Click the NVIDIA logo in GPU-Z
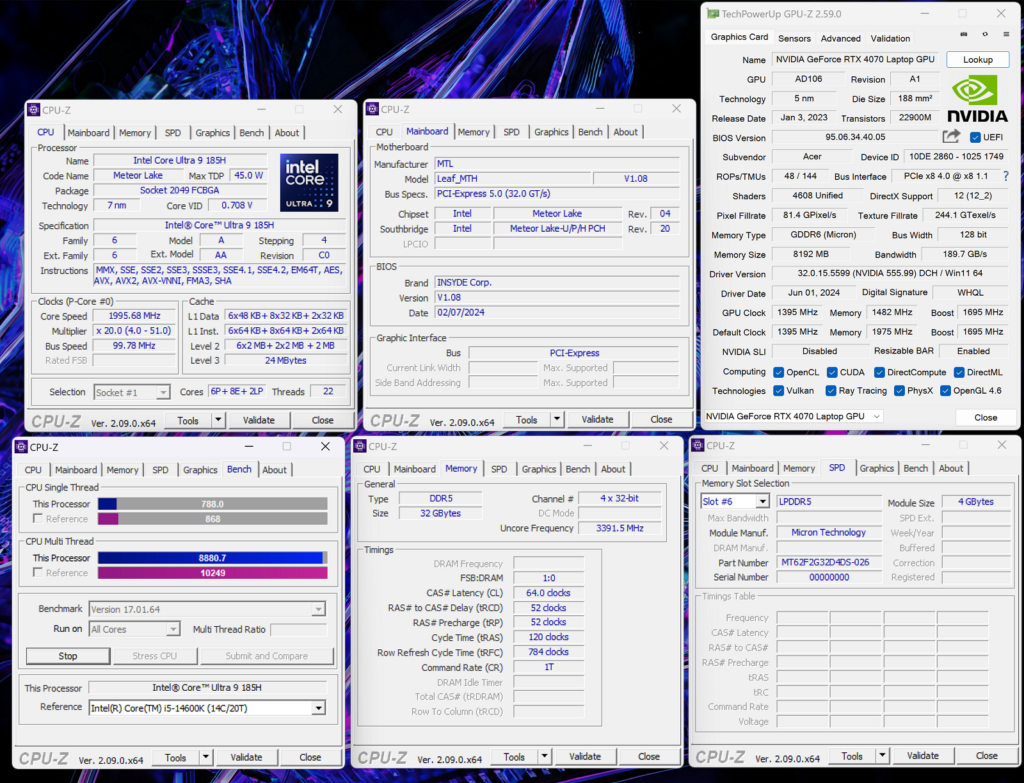This screenshot has height=783, width=1024. pyautogui.click(x=977, y=100)
